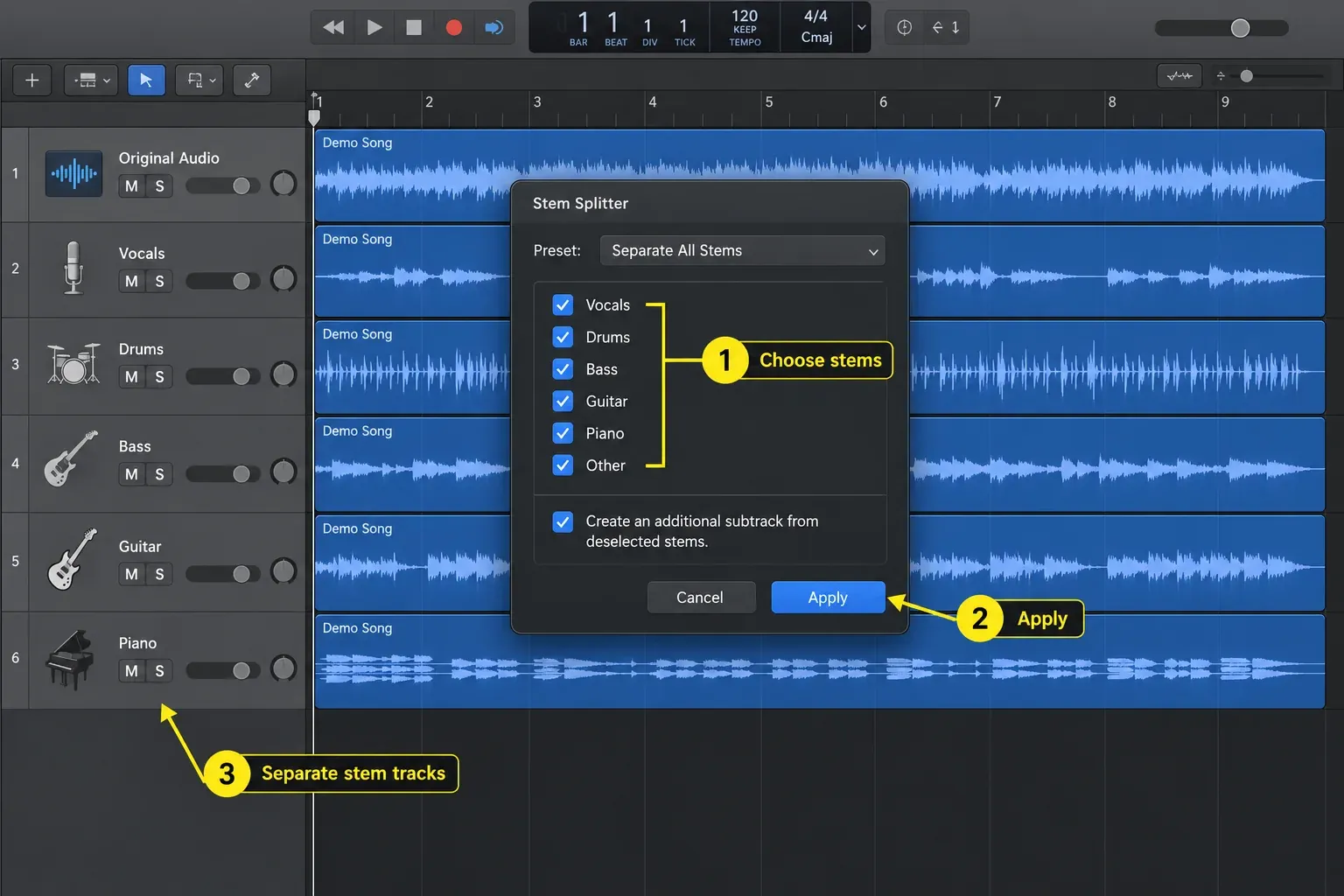
Task: Toggle the Cycle loop button
Action: pyautogui.click(x=494, y=27)
